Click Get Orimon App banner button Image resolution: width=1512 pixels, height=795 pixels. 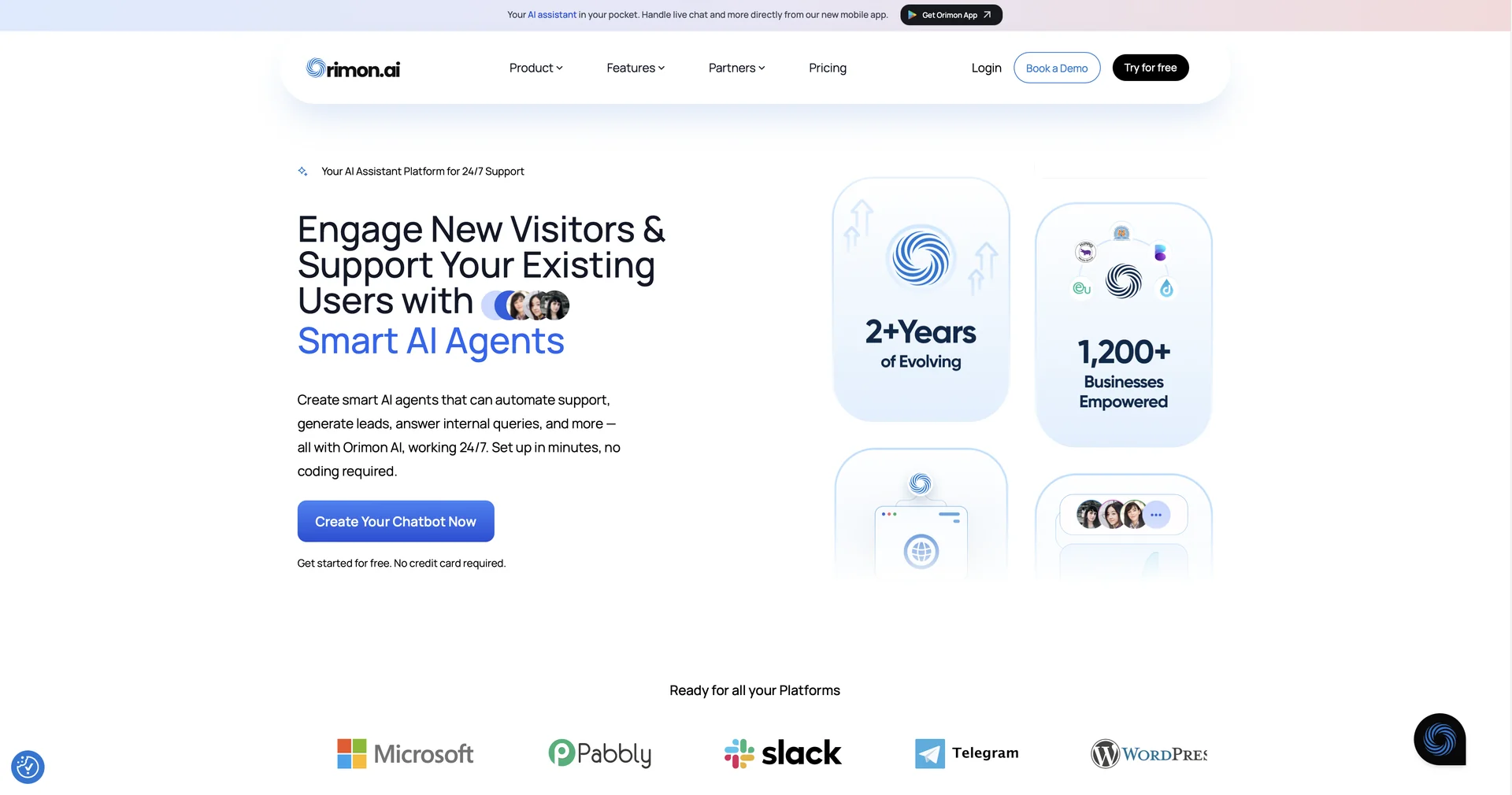tap(951, 15)
